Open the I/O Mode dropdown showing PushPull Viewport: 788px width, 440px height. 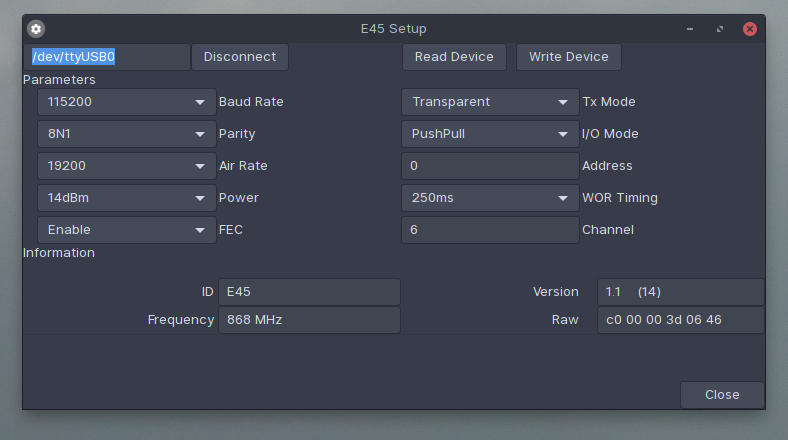490,134
